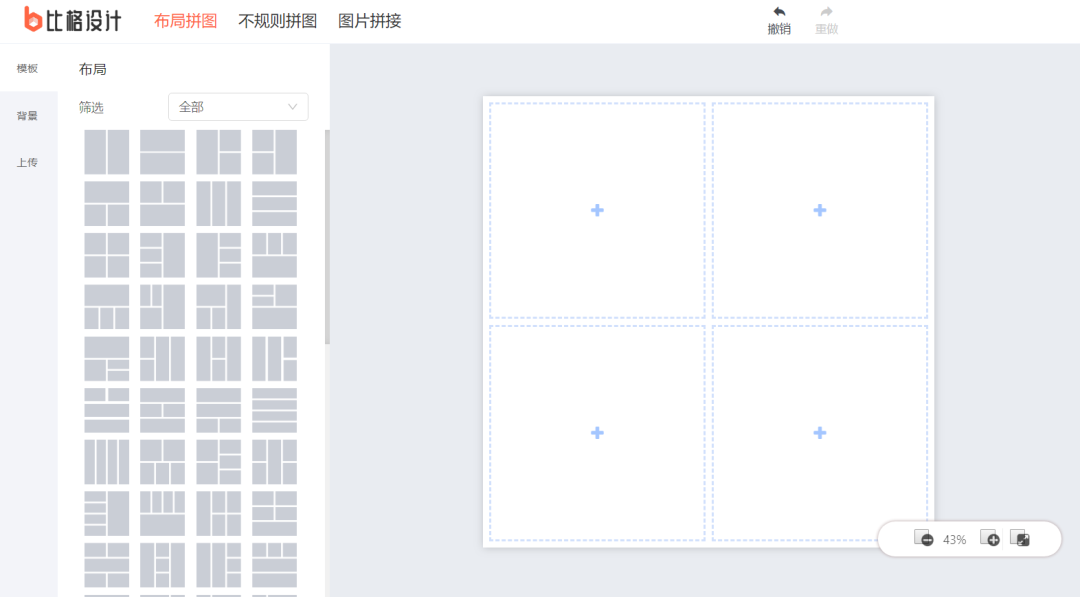Screen dimensions: 1080x597
Task: Pick layout with three stacked left, tall right
Action: pos(163,255)
